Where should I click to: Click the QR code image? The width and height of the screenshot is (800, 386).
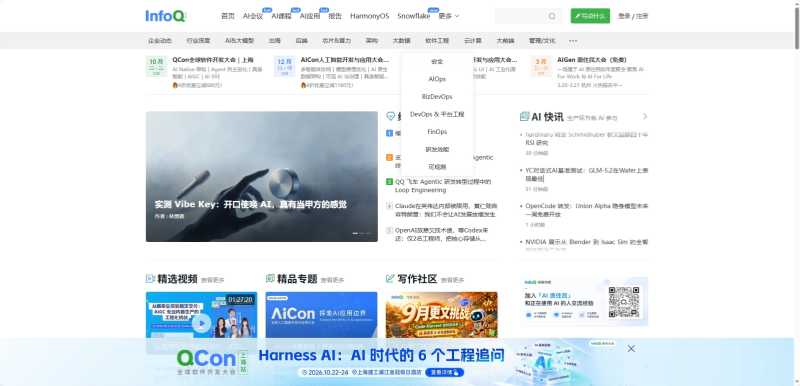point(623,302)
